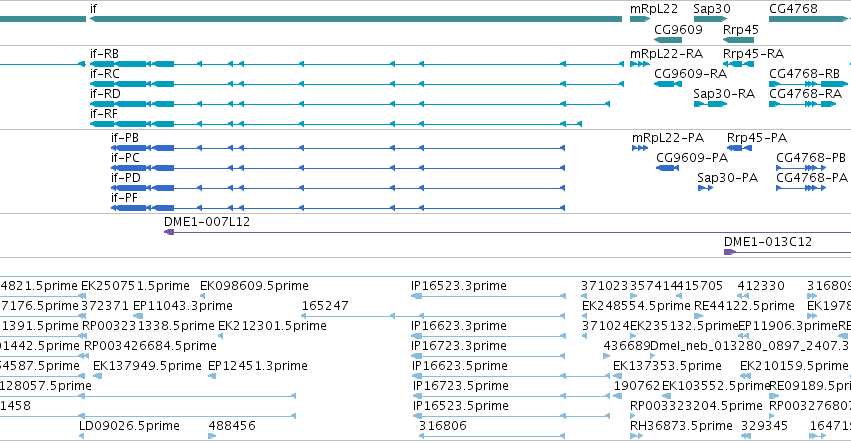Click the 371024 feature label
The width and height of the screenshot is (851, 441).
606,326
